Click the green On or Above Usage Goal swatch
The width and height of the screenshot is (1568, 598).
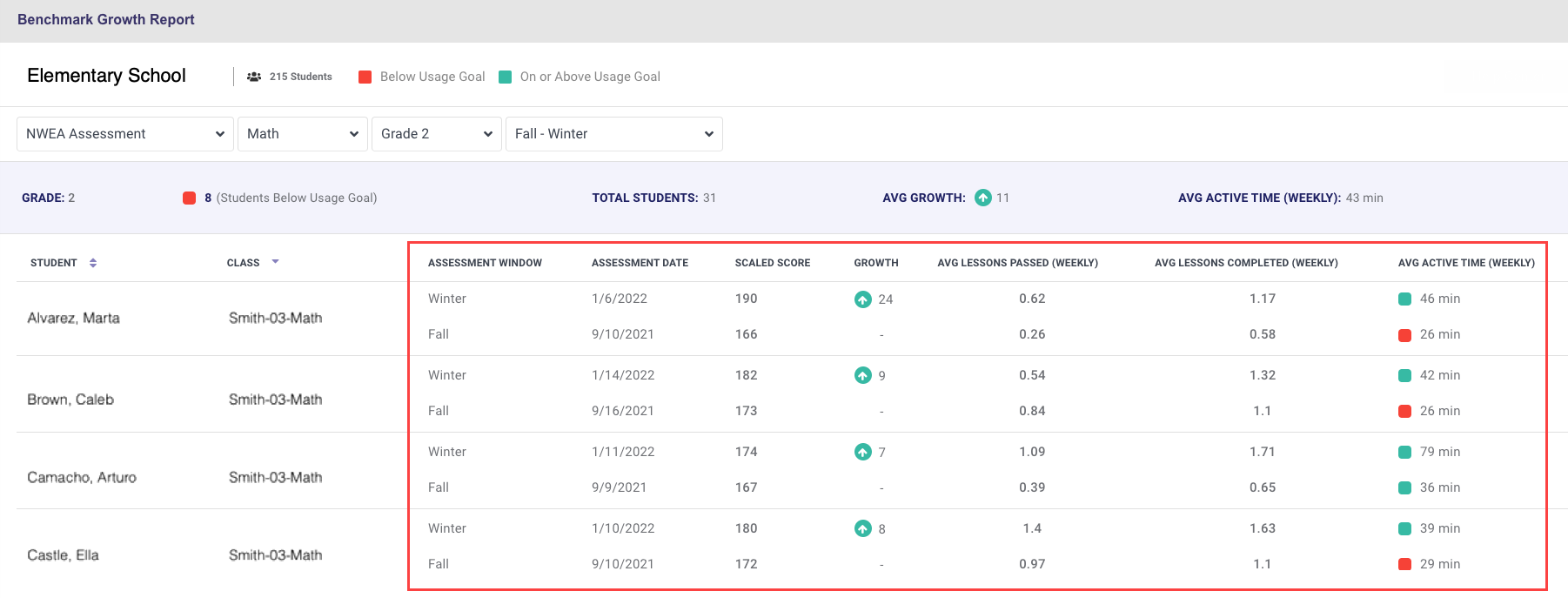pyautogui.click(x=505, y=77)
